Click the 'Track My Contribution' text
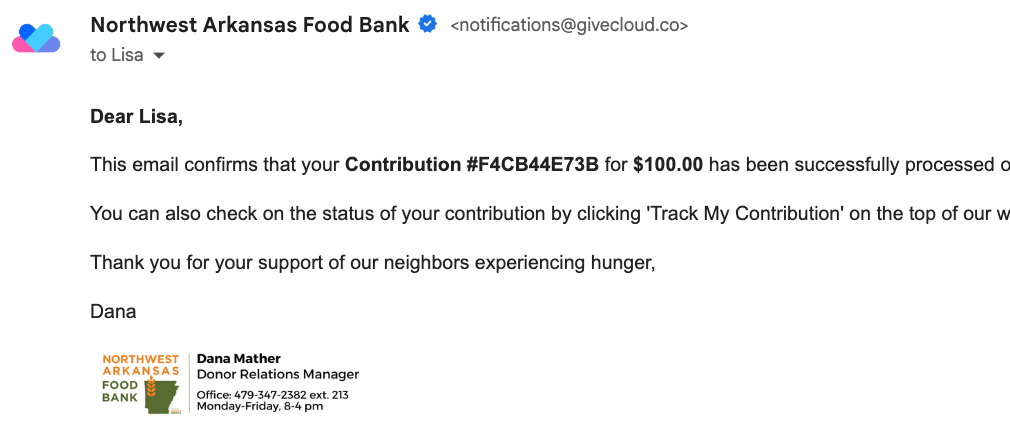This screenshot has height=430, width=1010. [x=731, y=212]
